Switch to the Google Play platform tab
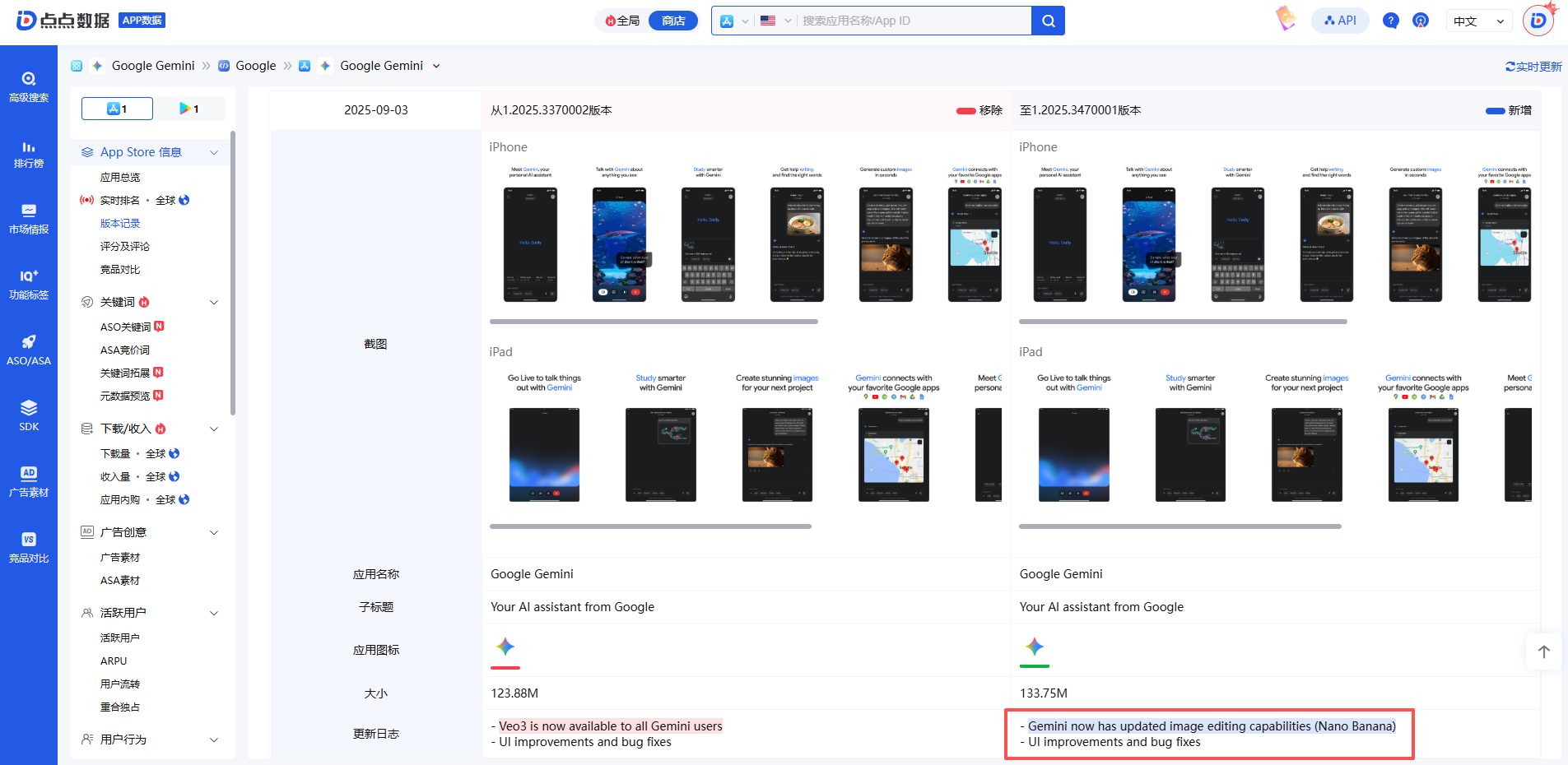 pyautogui.click(x=189, y=109)
